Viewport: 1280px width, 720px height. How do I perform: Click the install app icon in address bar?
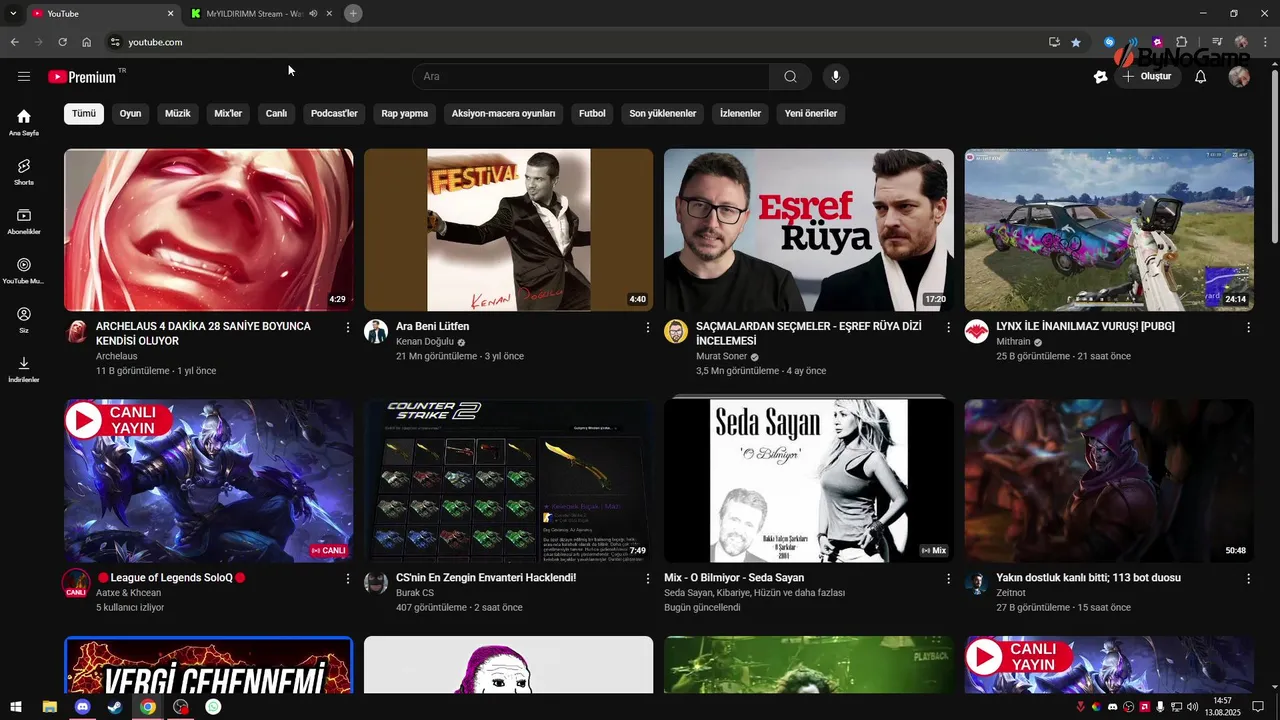point(1054,42)
